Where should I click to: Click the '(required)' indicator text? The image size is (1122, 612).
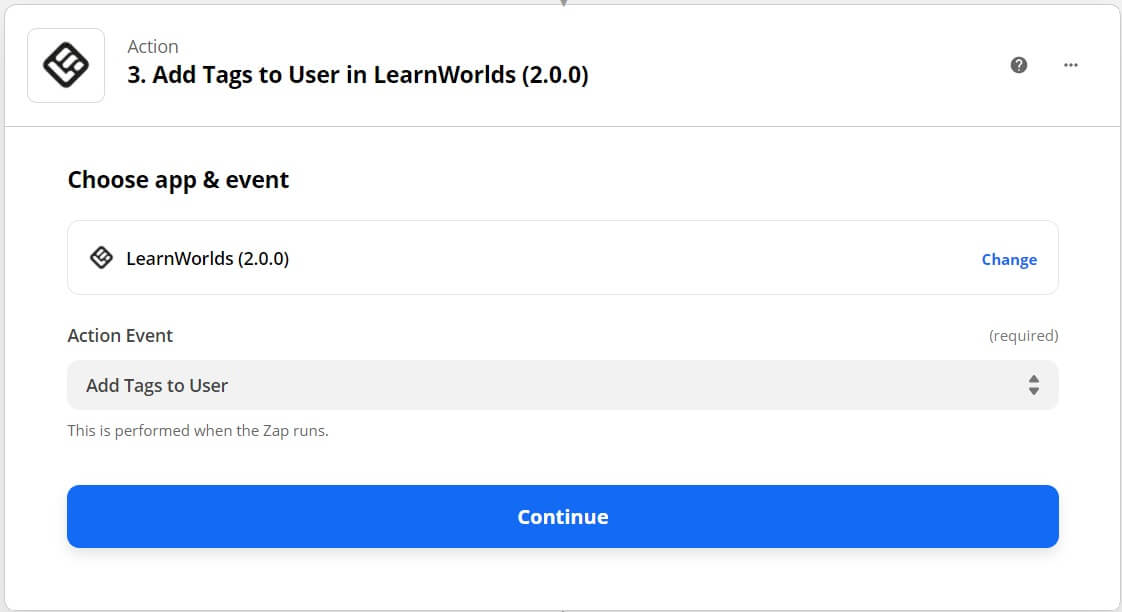click(x=1023, y=336)
